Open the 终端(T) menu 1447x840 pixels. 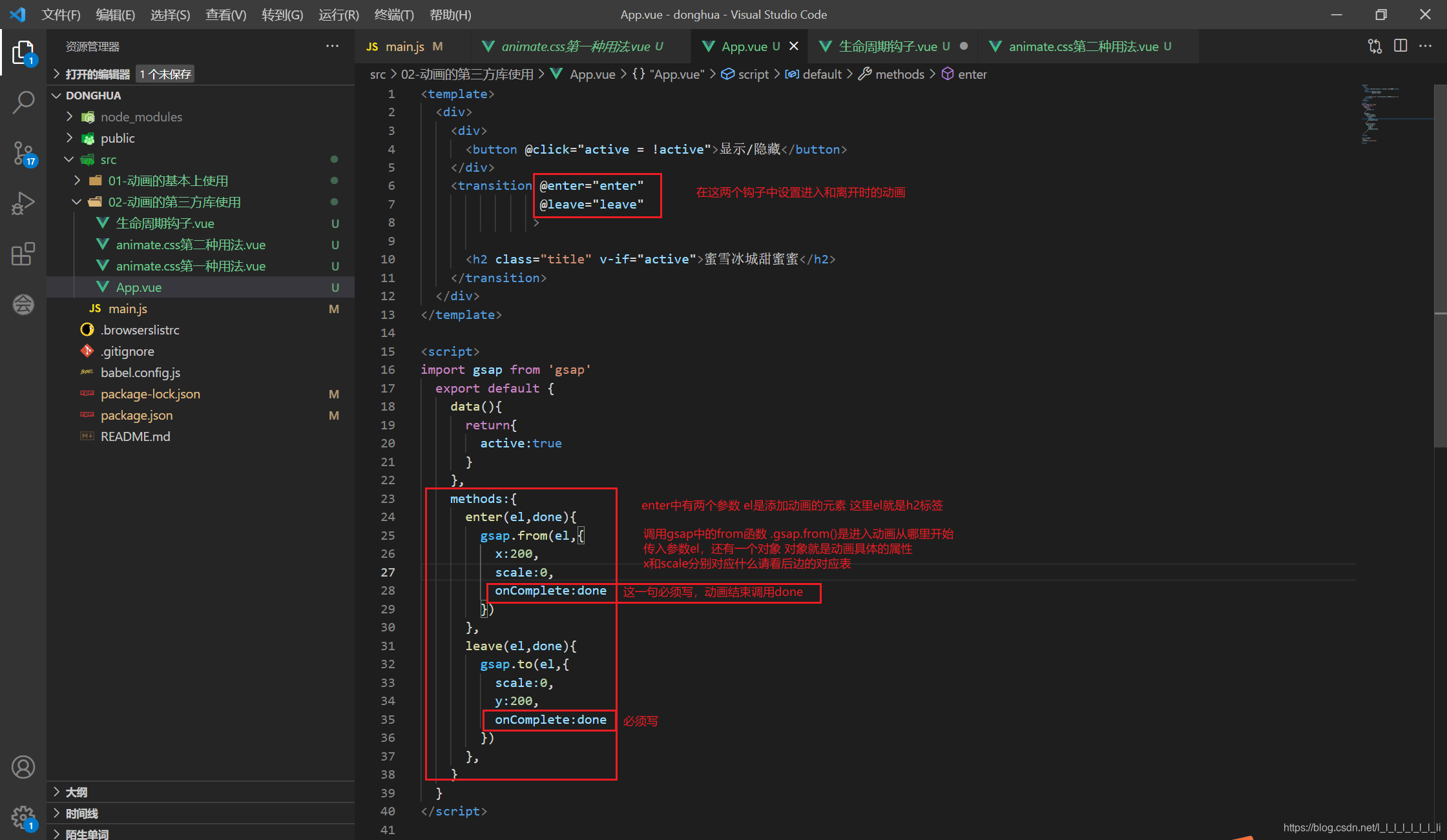[x=394, y=14]
